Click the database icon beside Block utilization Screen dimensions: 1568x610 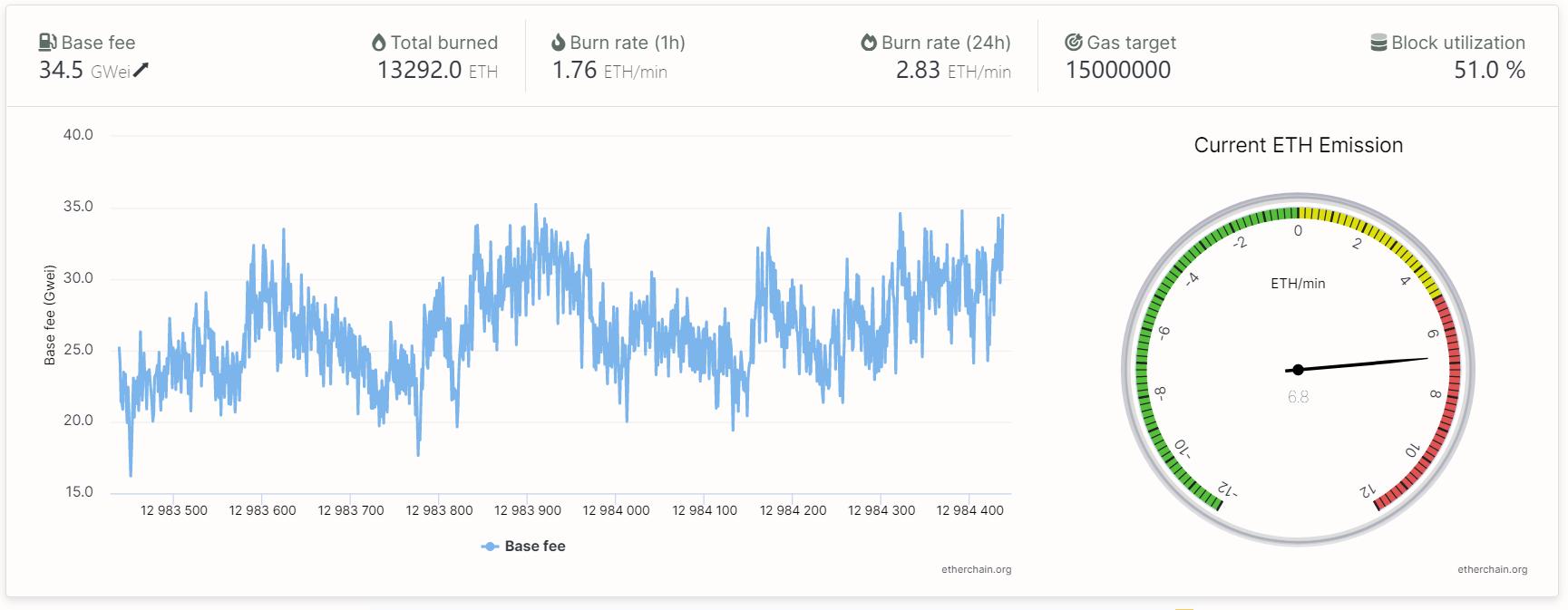click(x=1378, y=43)
